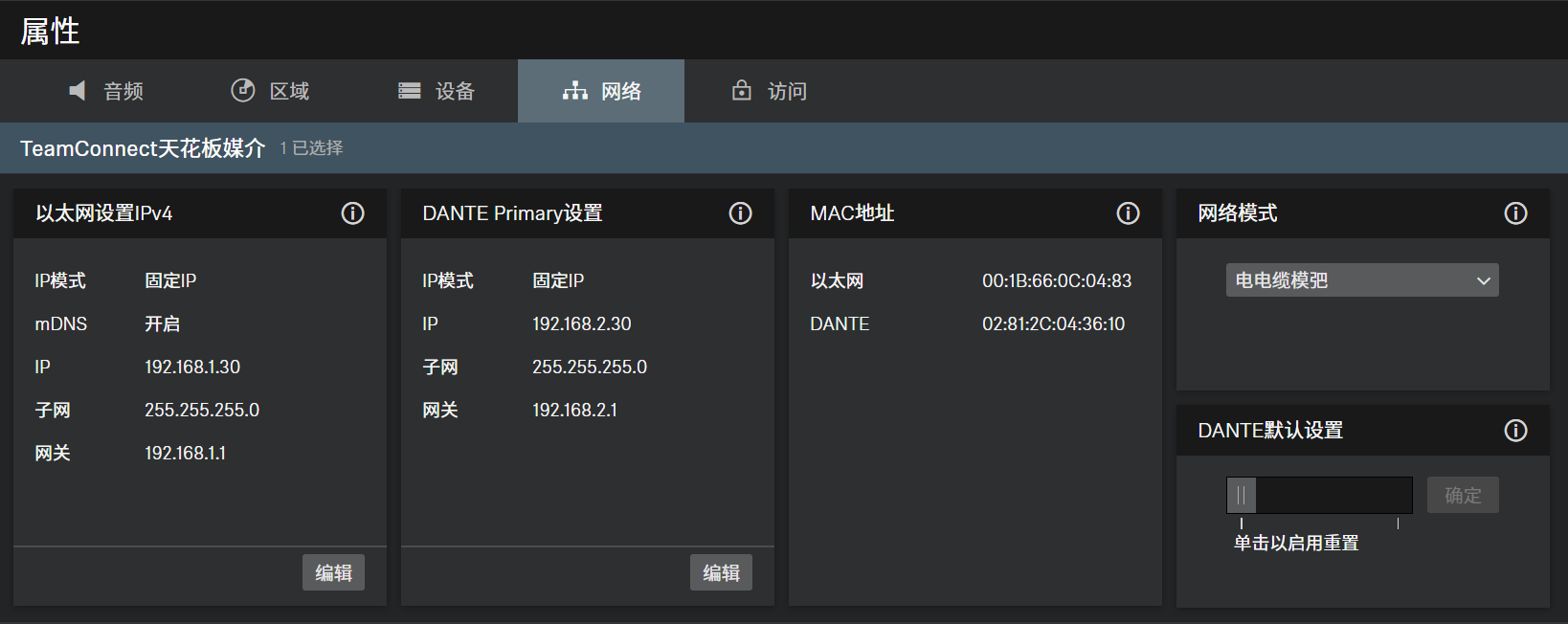Slide the DANTE reset switch handle
This screenshot has height=624, width=1568.
coord(1242,496)
